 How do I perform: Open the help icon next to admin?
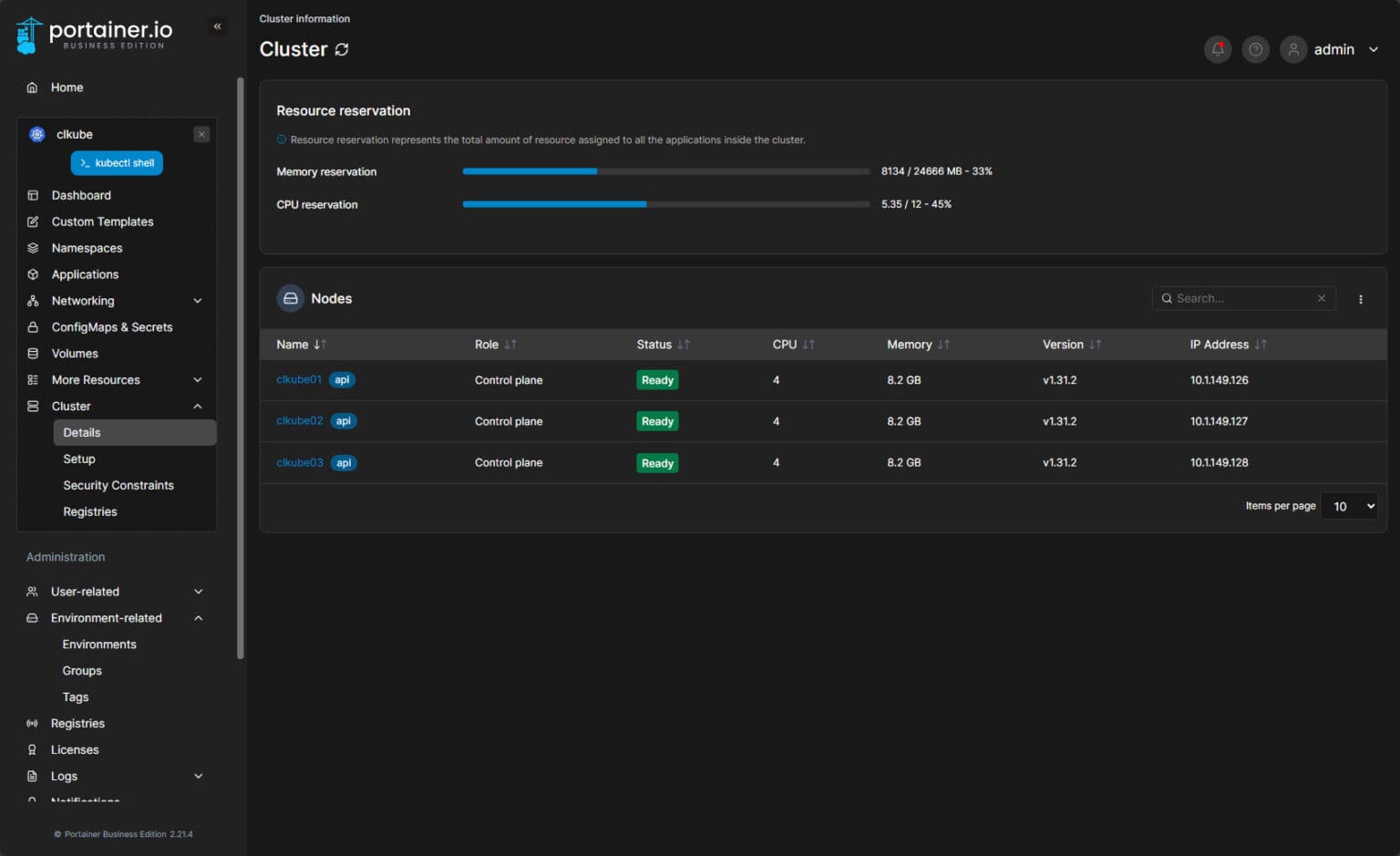coord(1255,49)
